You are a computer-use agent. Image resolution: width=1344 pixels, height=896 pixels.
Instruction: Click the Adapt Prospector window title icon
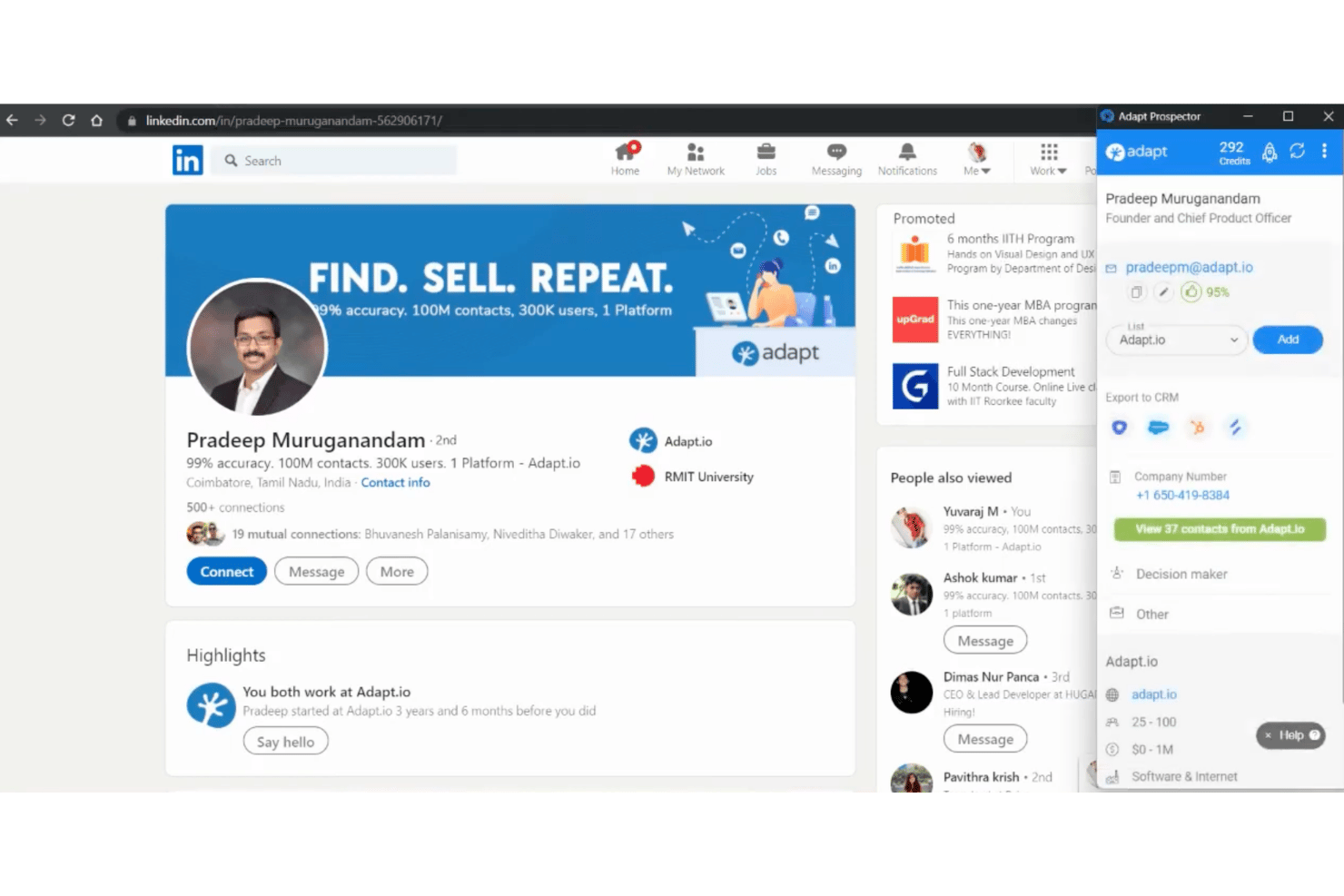pyautogui.click(x=1108, y=116)
